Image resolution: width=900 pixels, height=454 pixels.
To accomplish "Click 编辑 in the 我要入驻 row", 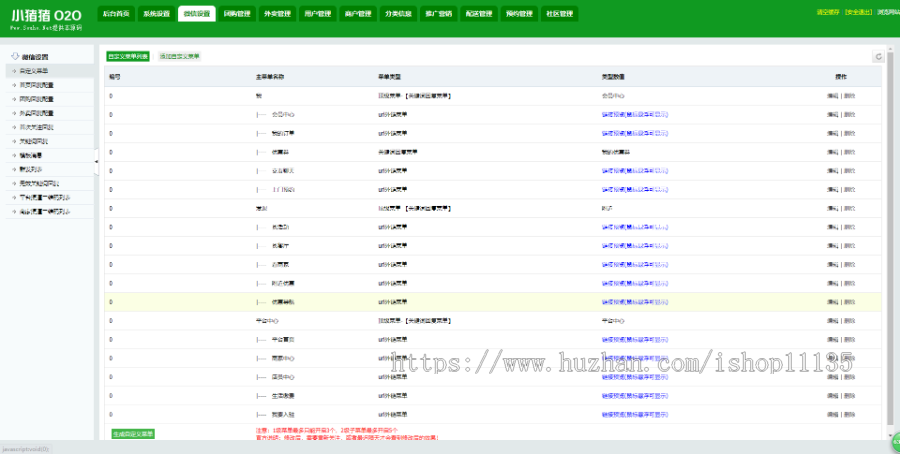I will coord(832,414).
